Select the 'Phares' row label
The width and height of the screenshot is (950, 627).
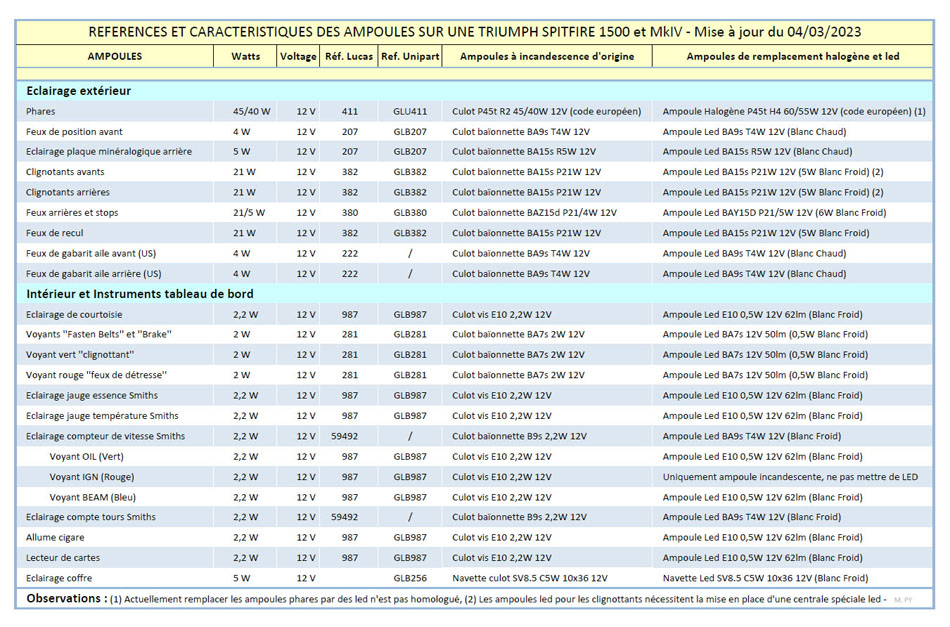click(x=41, y=112)
